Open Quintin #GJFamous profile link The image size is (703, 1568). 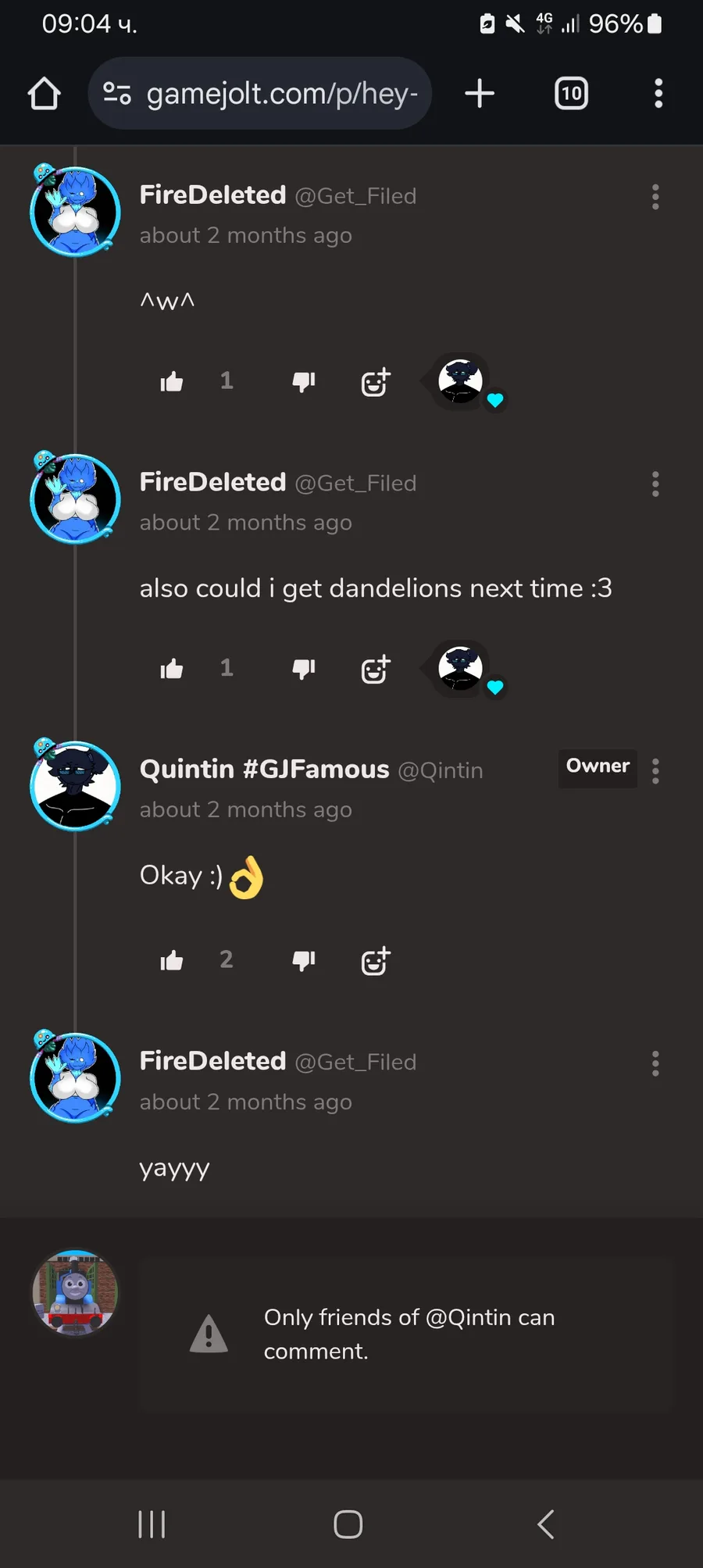tap(264, 770)
